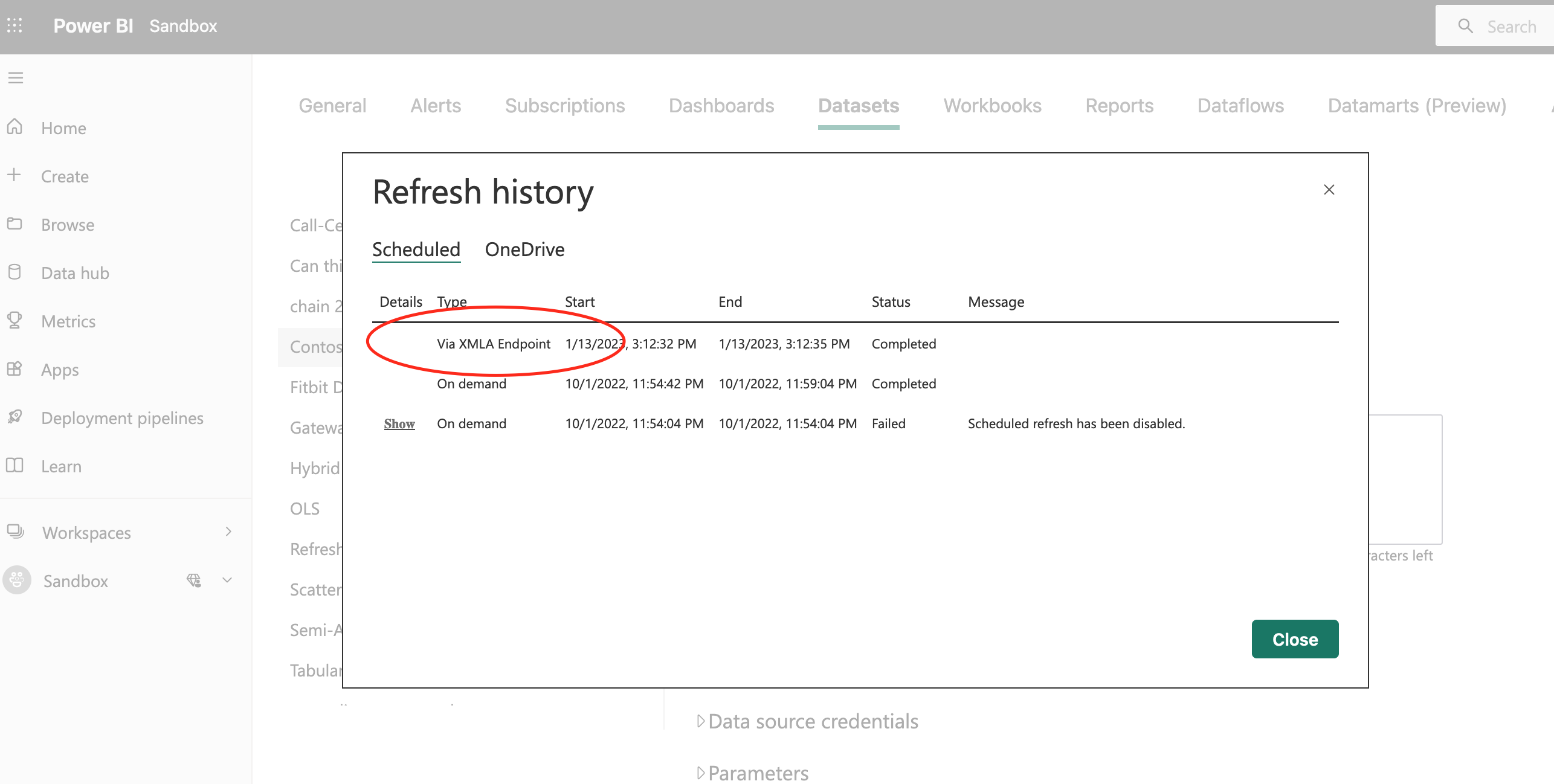Click the Close button on dialog
The image size is (1554, 784).
click(1295, 639)
